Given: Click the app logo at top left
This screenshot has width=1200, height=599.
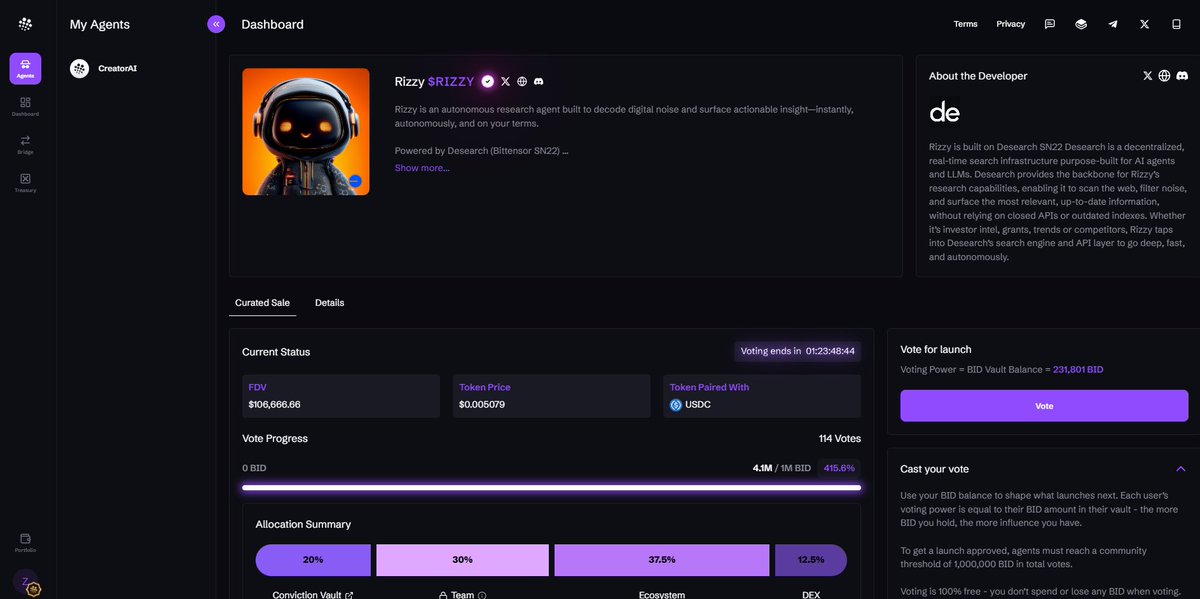Looking at the screenshot, I should coord(25,24).
